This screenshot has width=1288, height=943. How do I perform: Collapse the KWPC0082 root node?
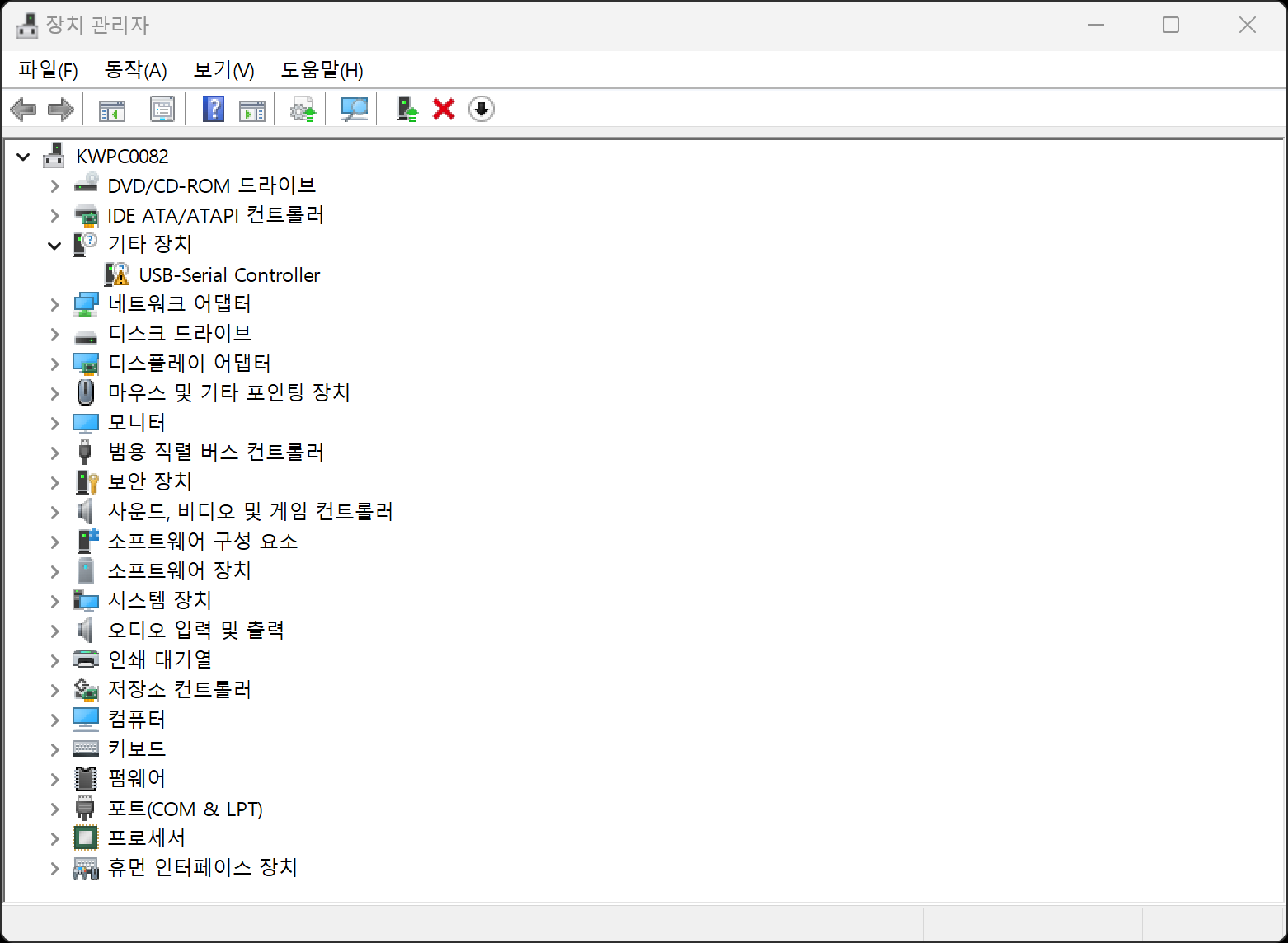pyautogui.click(x=24, y=157)
